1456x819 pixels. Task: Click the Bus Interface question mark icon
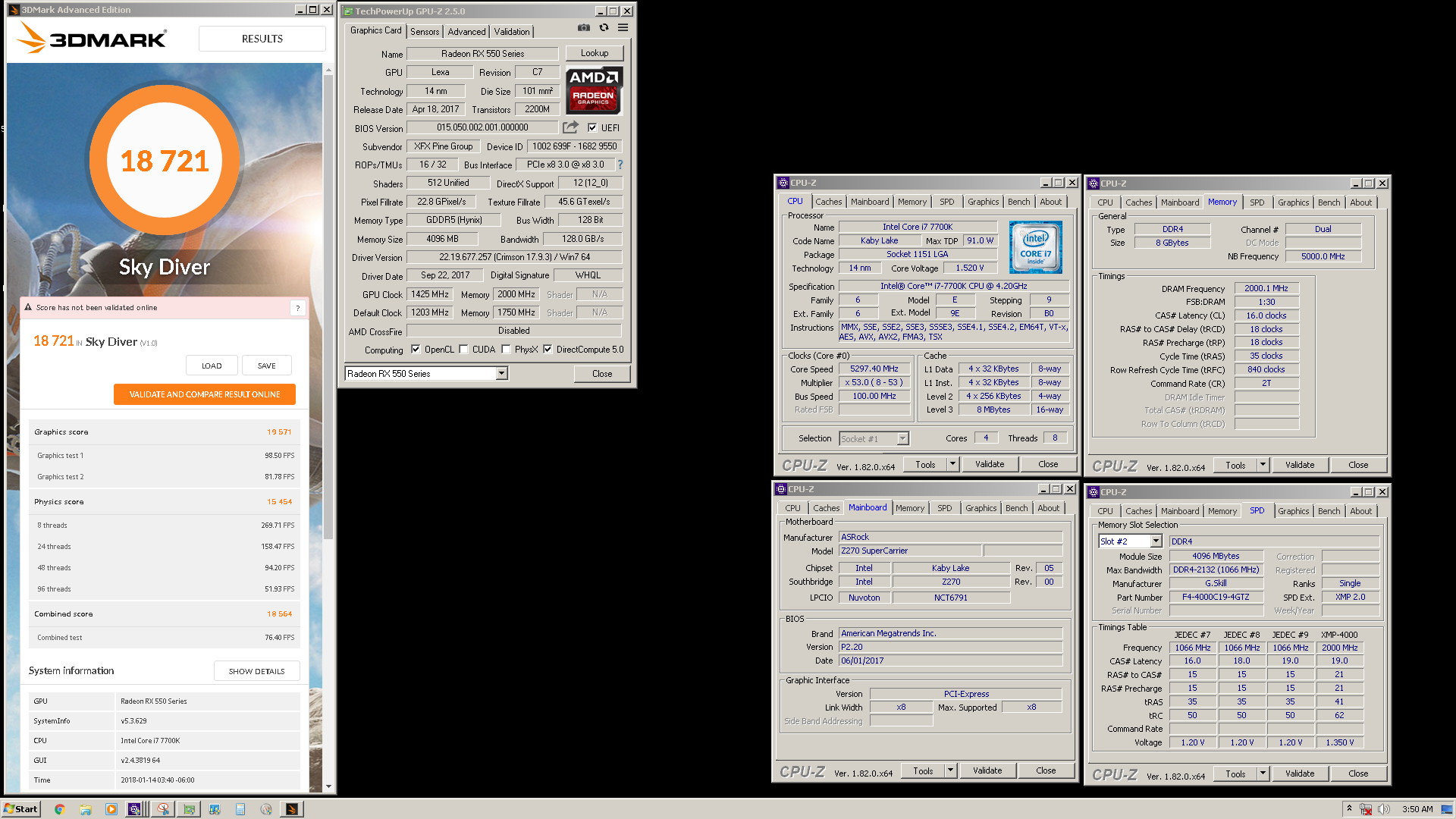click(620, 165)
